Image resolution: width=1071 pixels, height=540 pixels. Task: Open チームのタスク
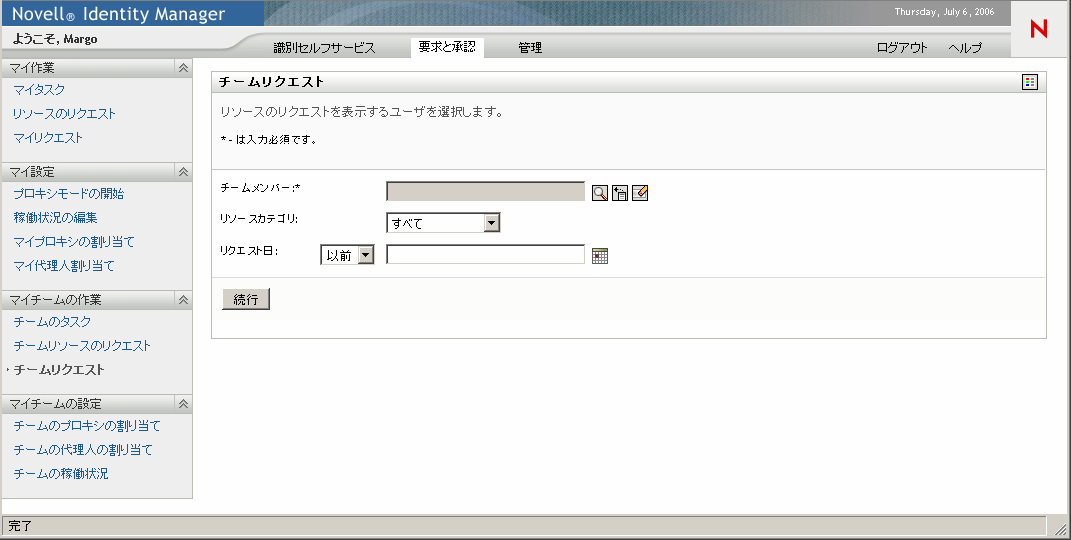pos(52,321)
